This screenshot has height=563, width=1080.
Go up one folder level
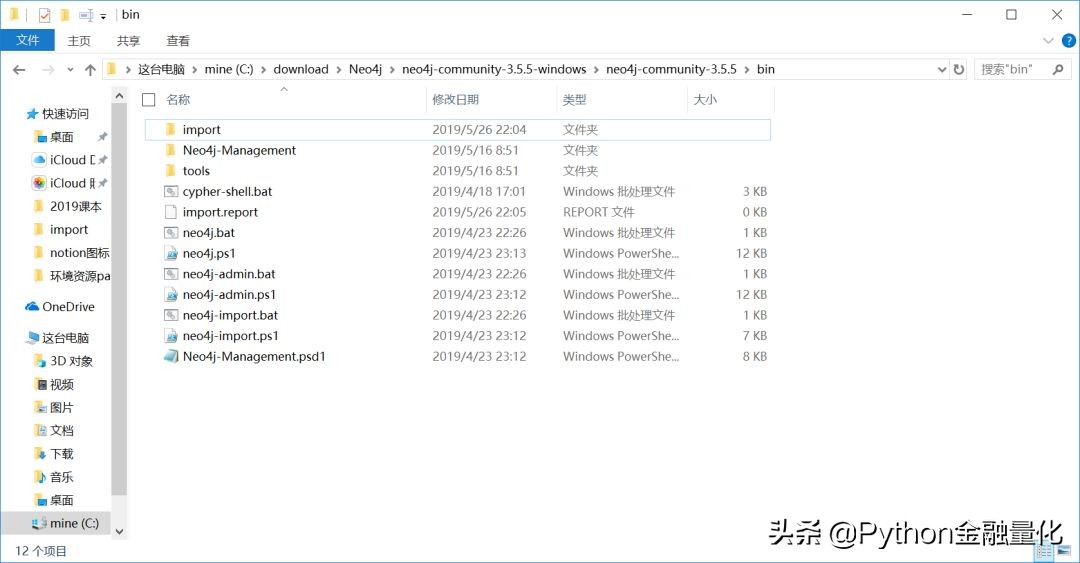(x=90, y=70)
